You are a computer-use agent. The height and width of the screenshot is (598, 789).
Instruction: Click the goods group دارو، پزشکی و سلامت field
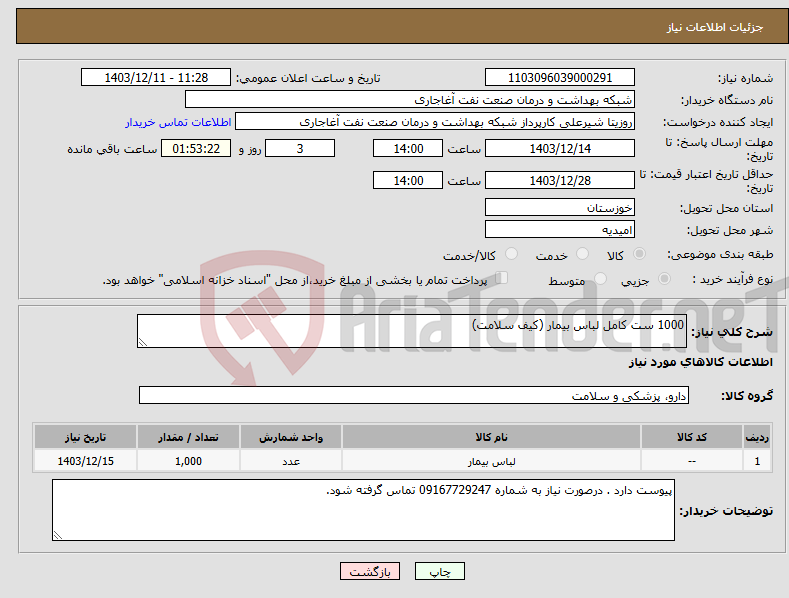414,396
